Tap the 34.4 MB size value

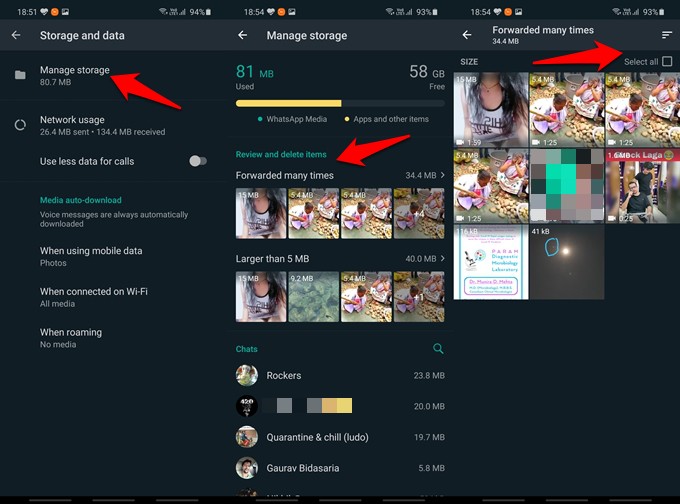click(421, 175)
